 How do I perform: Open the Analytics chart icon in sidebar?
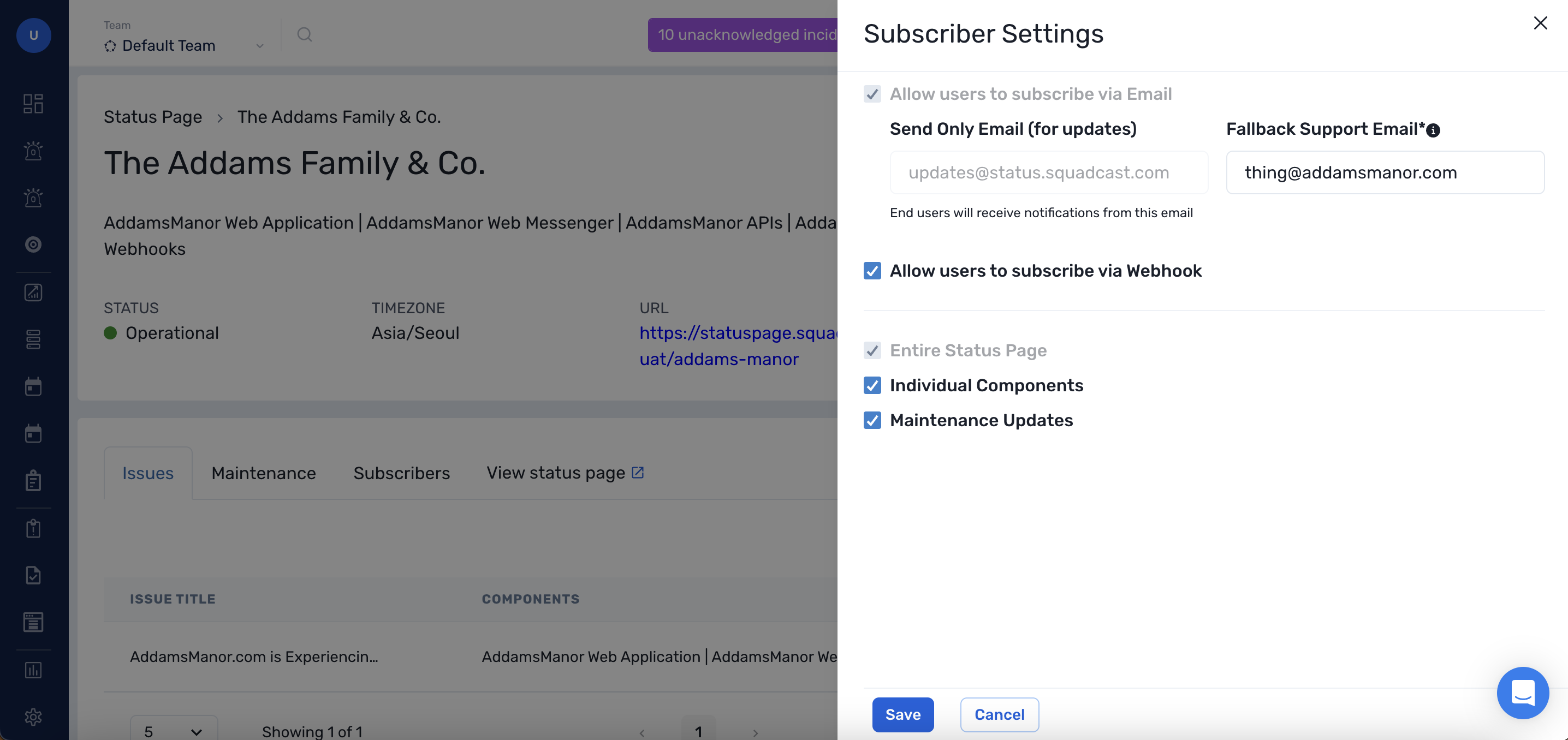33,292
